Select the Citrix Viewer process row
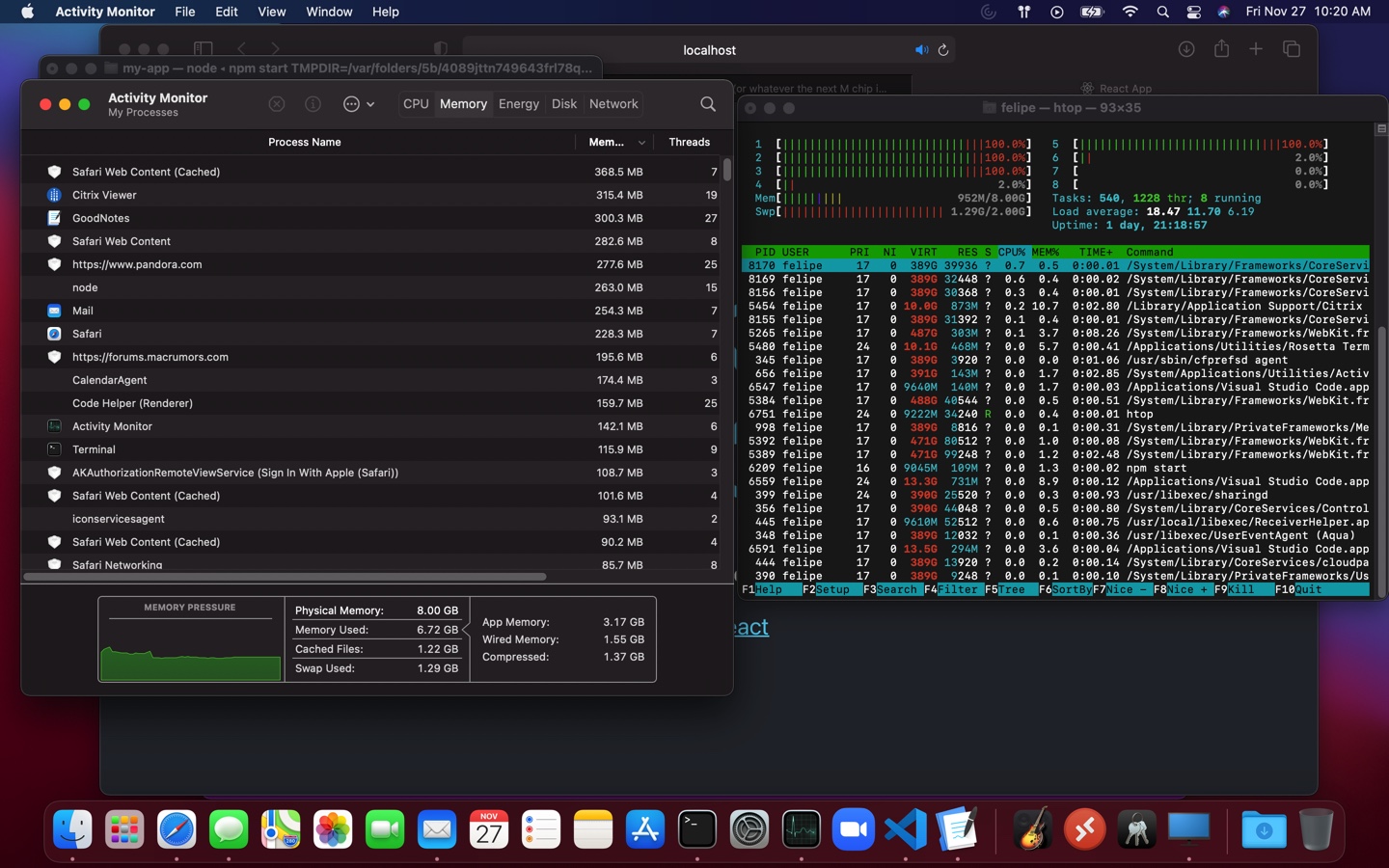Viewport: 1389px width, 868px height. (x=371, y=195)
